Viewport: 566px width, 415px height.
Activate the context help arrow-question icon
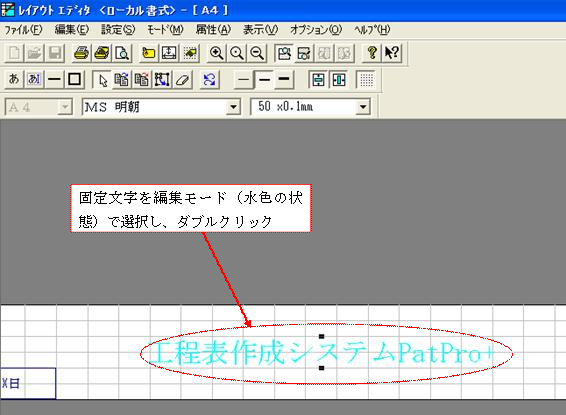392,53
